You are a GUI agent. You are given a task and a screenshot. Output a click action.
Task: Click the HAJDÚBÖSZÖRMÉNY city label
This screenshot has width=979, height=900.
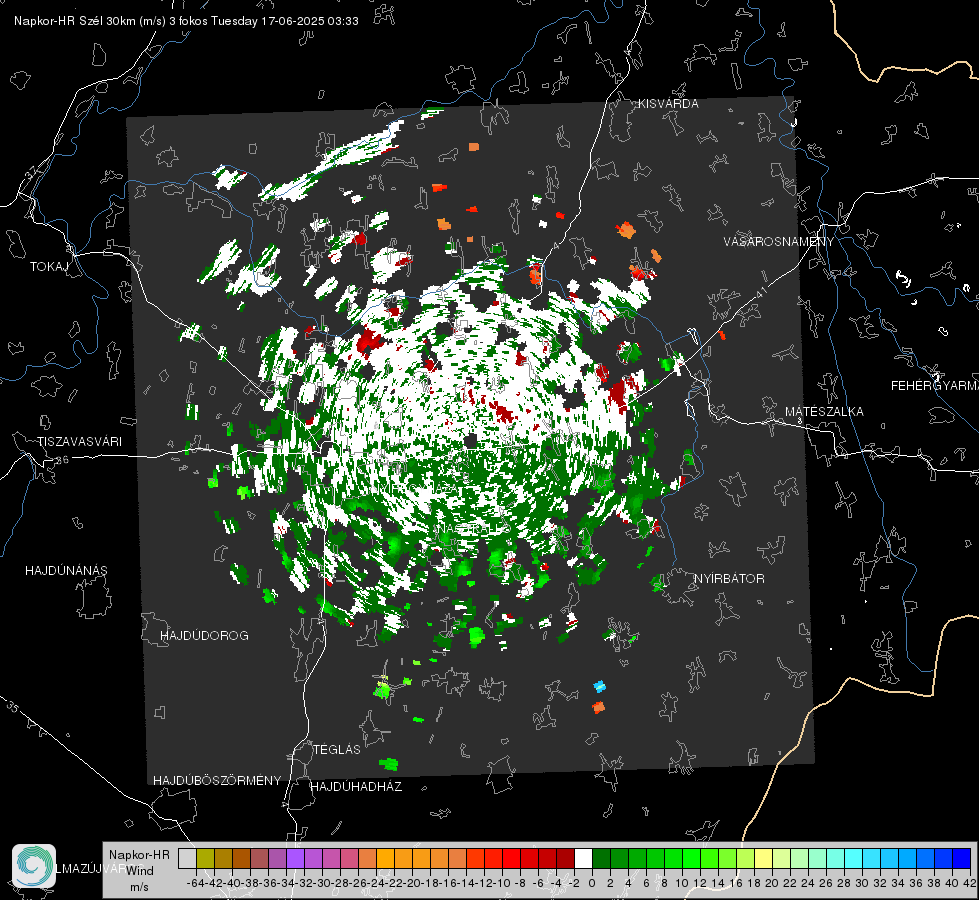click(x=217, y=781)
